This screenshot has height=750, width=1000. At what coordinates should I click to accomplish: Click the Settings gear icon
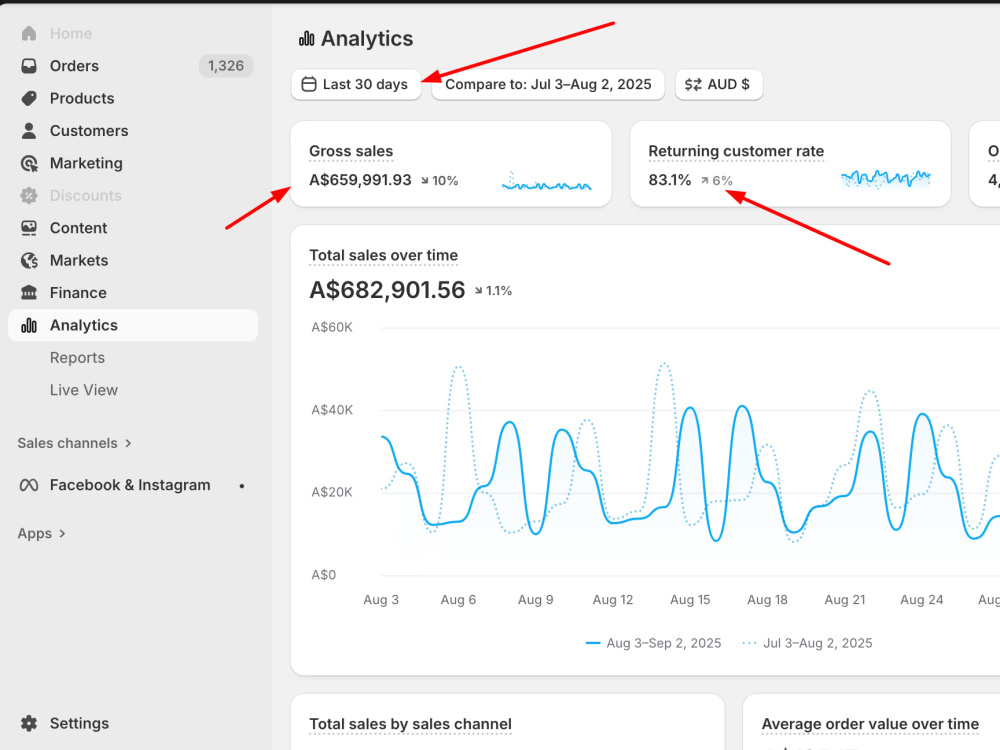29,723
